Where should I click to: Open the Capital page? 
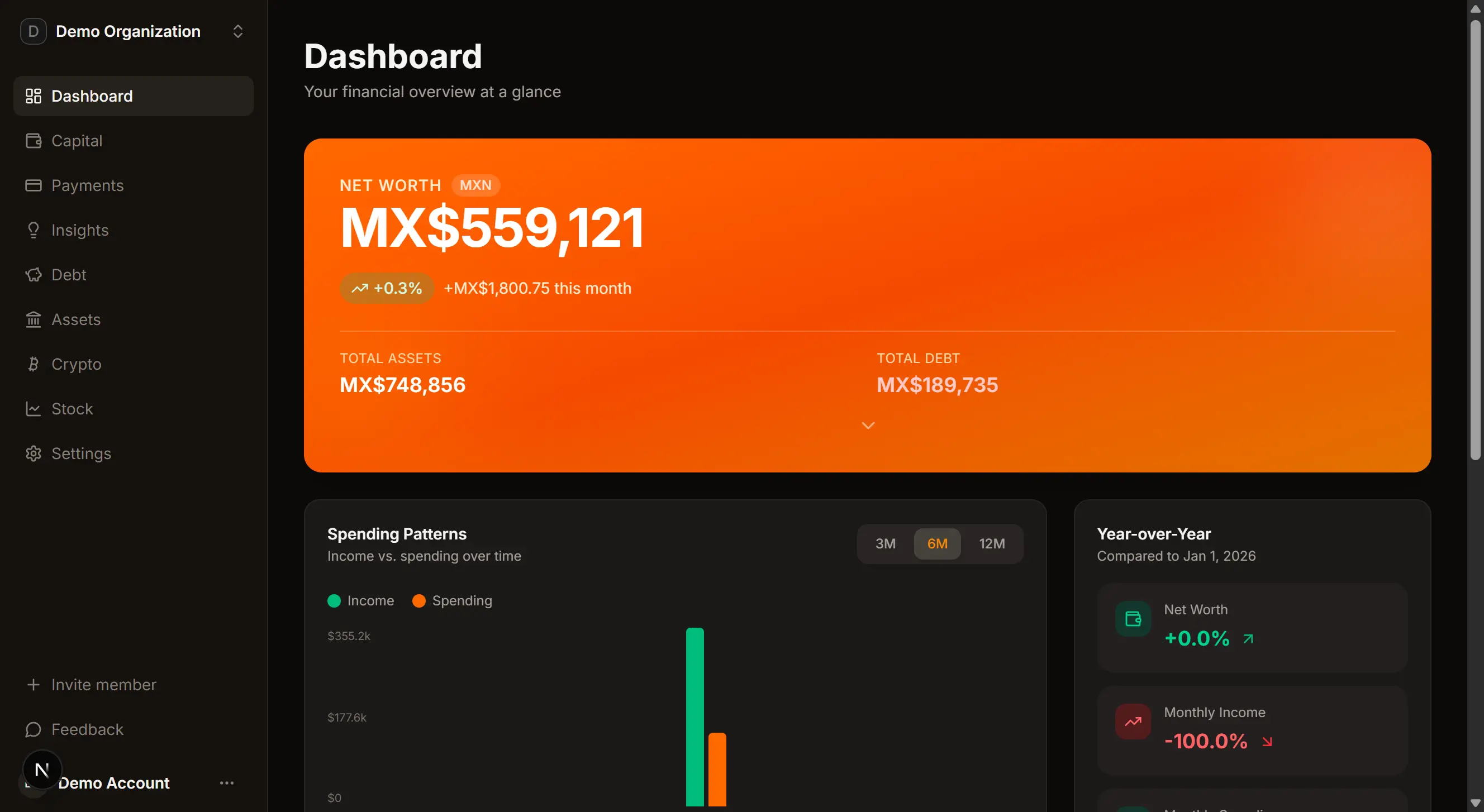coord(133,141)
